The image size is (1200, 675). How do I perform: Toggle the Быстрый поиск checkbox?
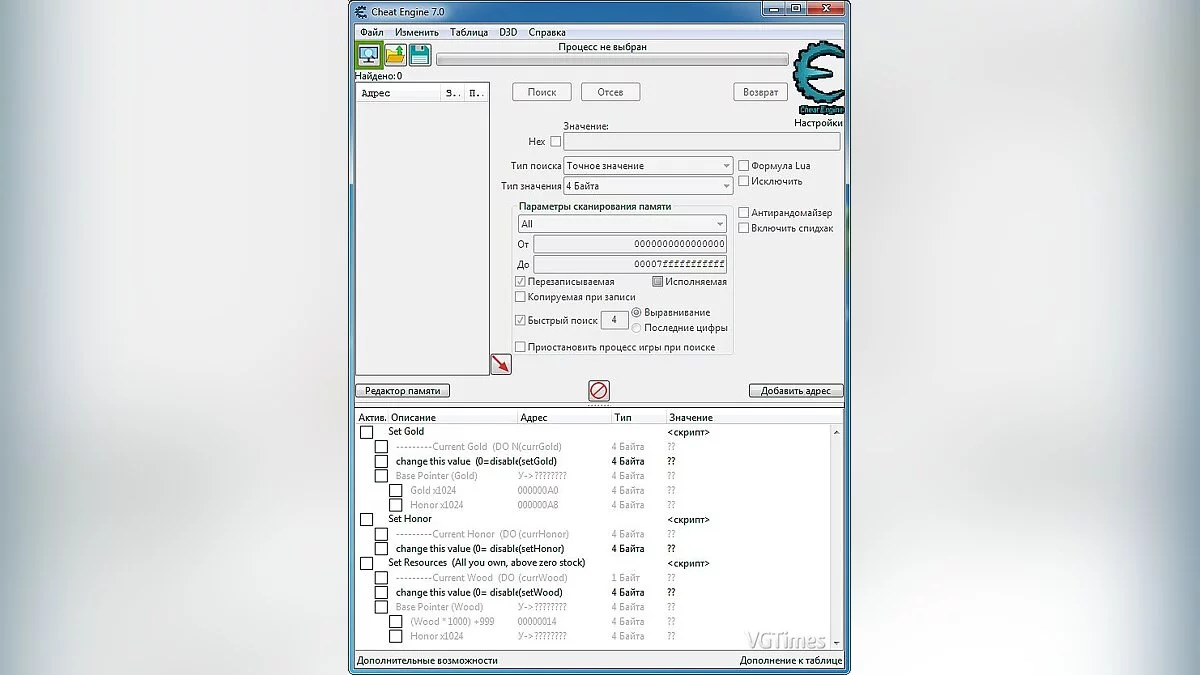(520, 321)
